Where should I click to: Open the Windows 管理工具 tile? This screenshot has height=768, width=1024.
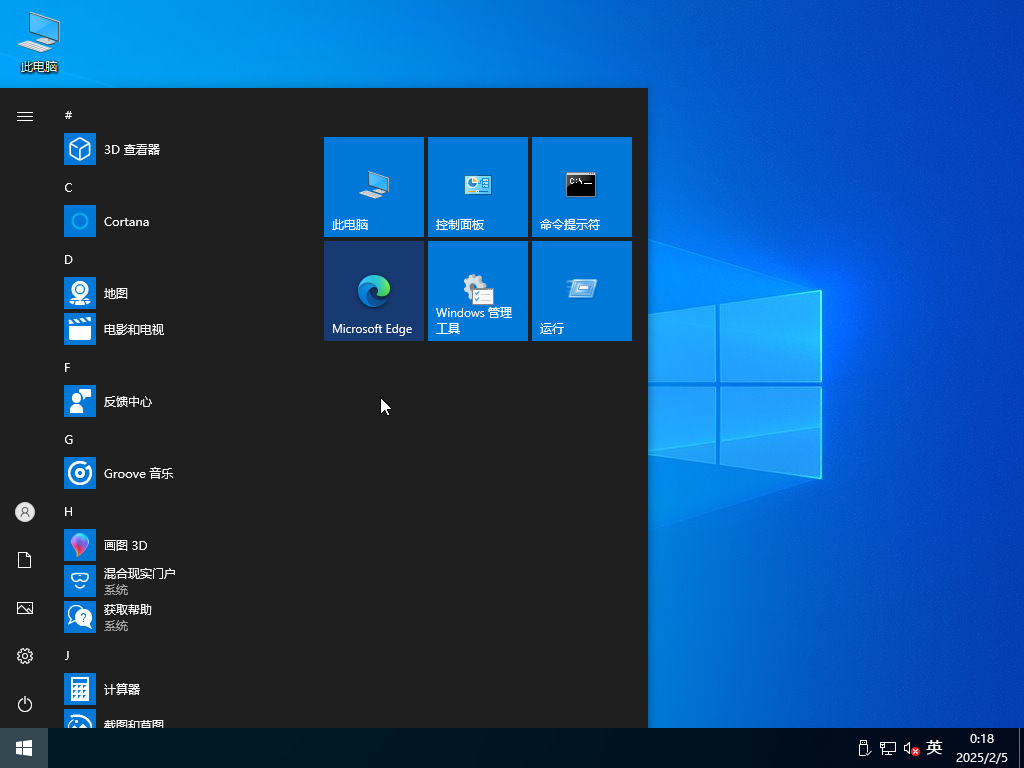click(477, 291)
